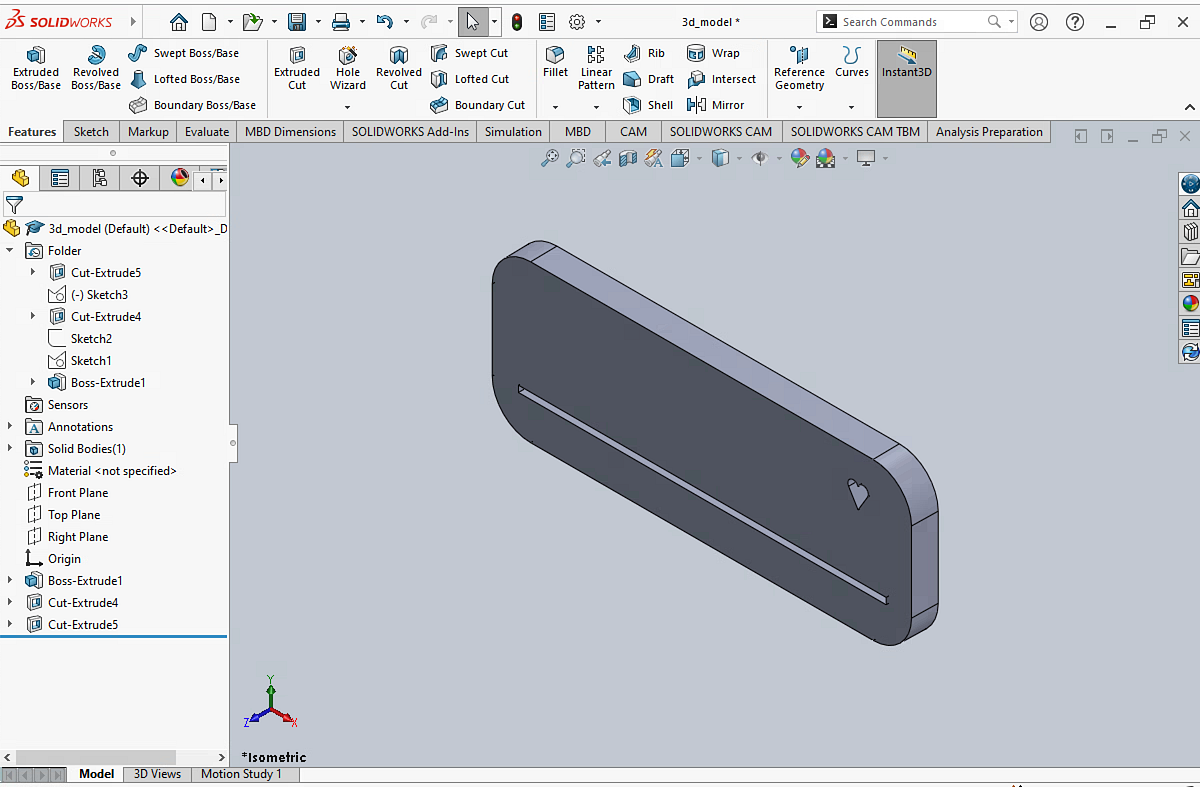Open the MBD Dimensions tab
The height and width of the screenshot is (787, 1200).
[x=290, y=131]
